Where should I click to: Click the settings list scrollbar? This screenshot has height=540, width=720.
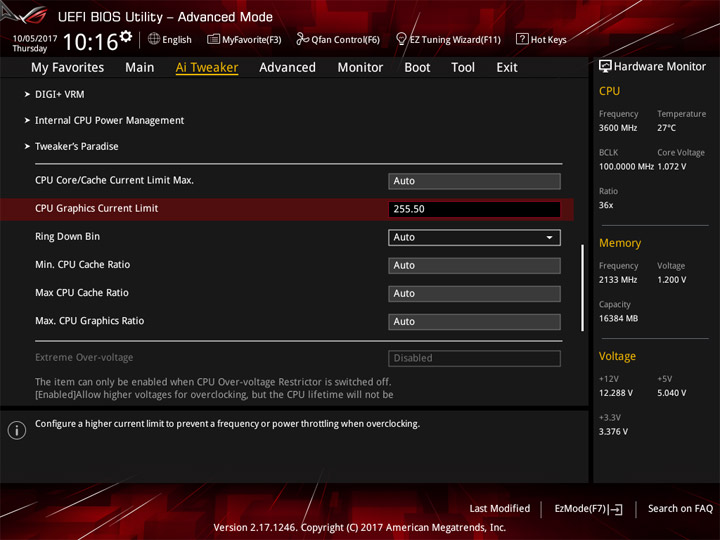tap(583, 288)
